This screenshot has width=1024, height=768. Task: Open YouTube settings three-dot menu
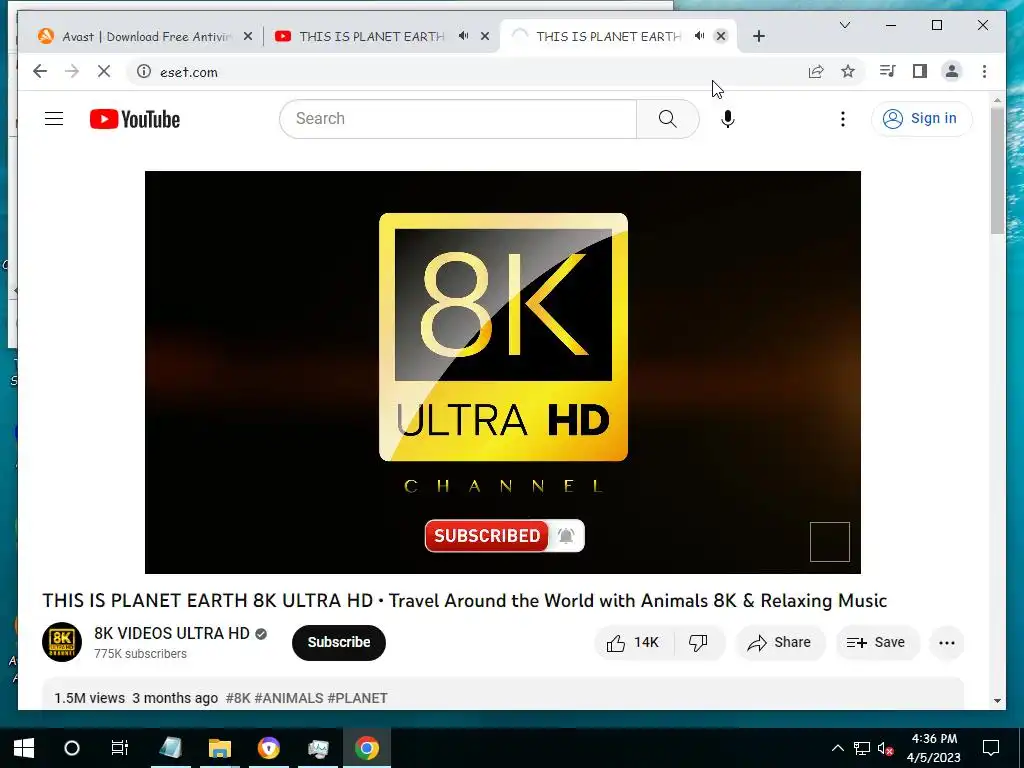tap(842, 118)
